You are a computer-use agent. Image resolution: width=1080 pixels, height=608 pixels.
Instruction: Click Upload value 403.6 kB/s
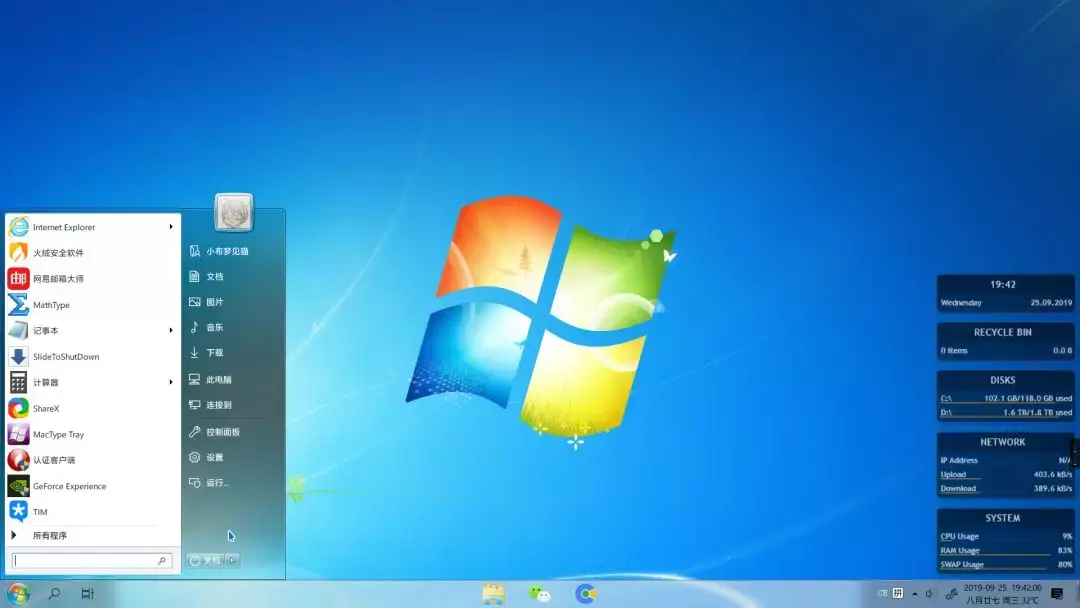[1052, 474]
